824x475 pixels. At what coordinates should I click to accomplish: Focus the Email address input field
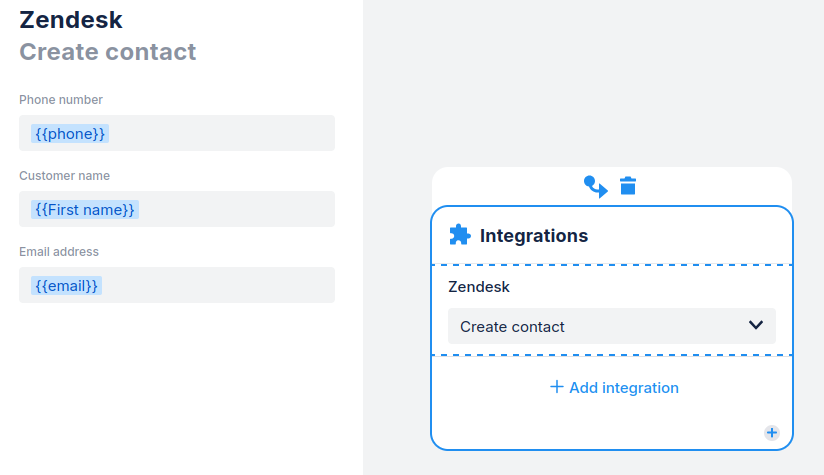220,285
